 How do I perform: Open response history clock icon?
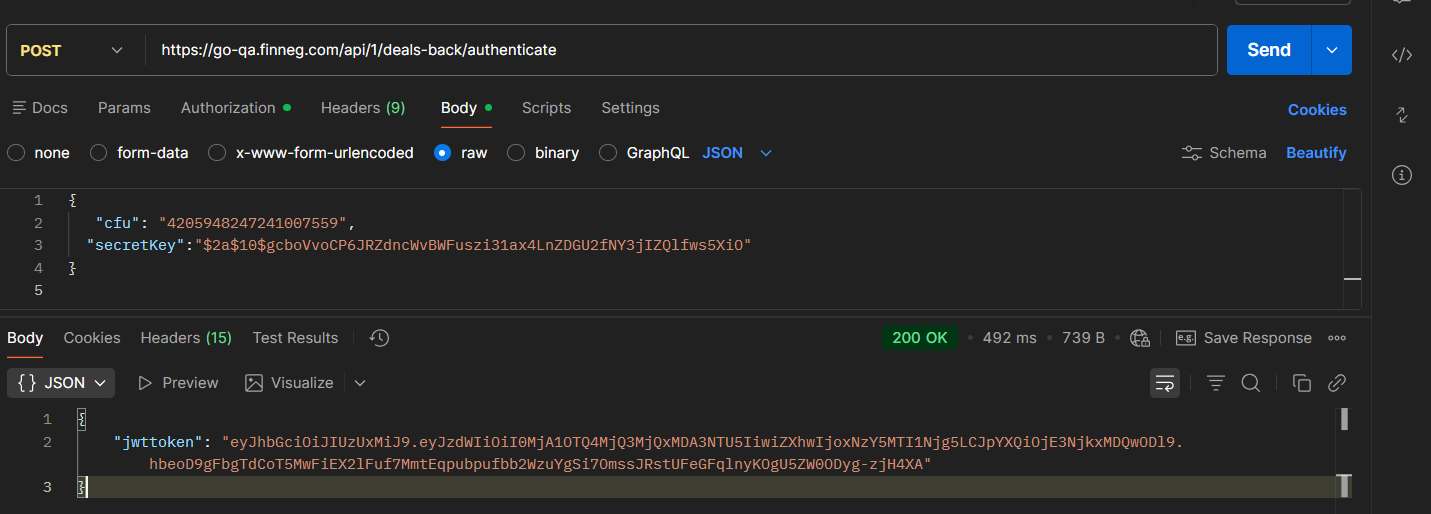379,338
